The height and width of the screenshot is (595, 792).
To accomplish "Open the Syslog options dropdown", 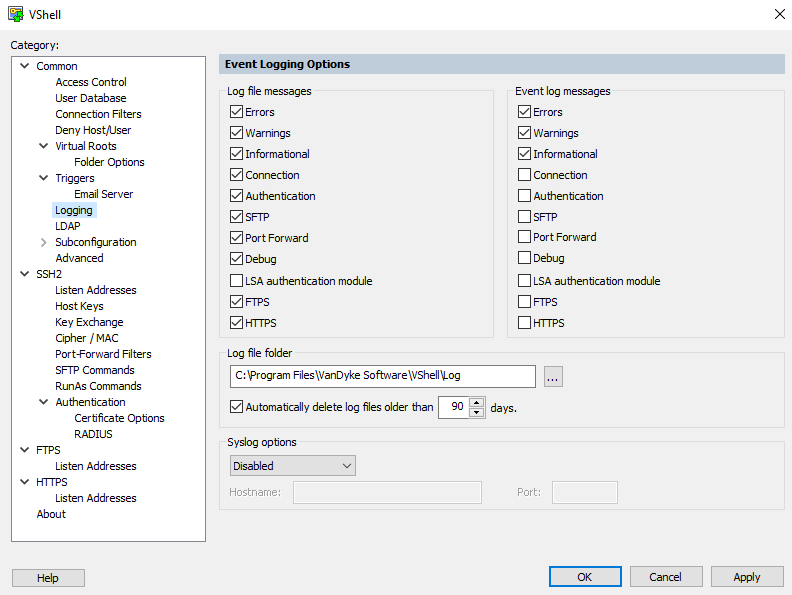I will [291, 466].
